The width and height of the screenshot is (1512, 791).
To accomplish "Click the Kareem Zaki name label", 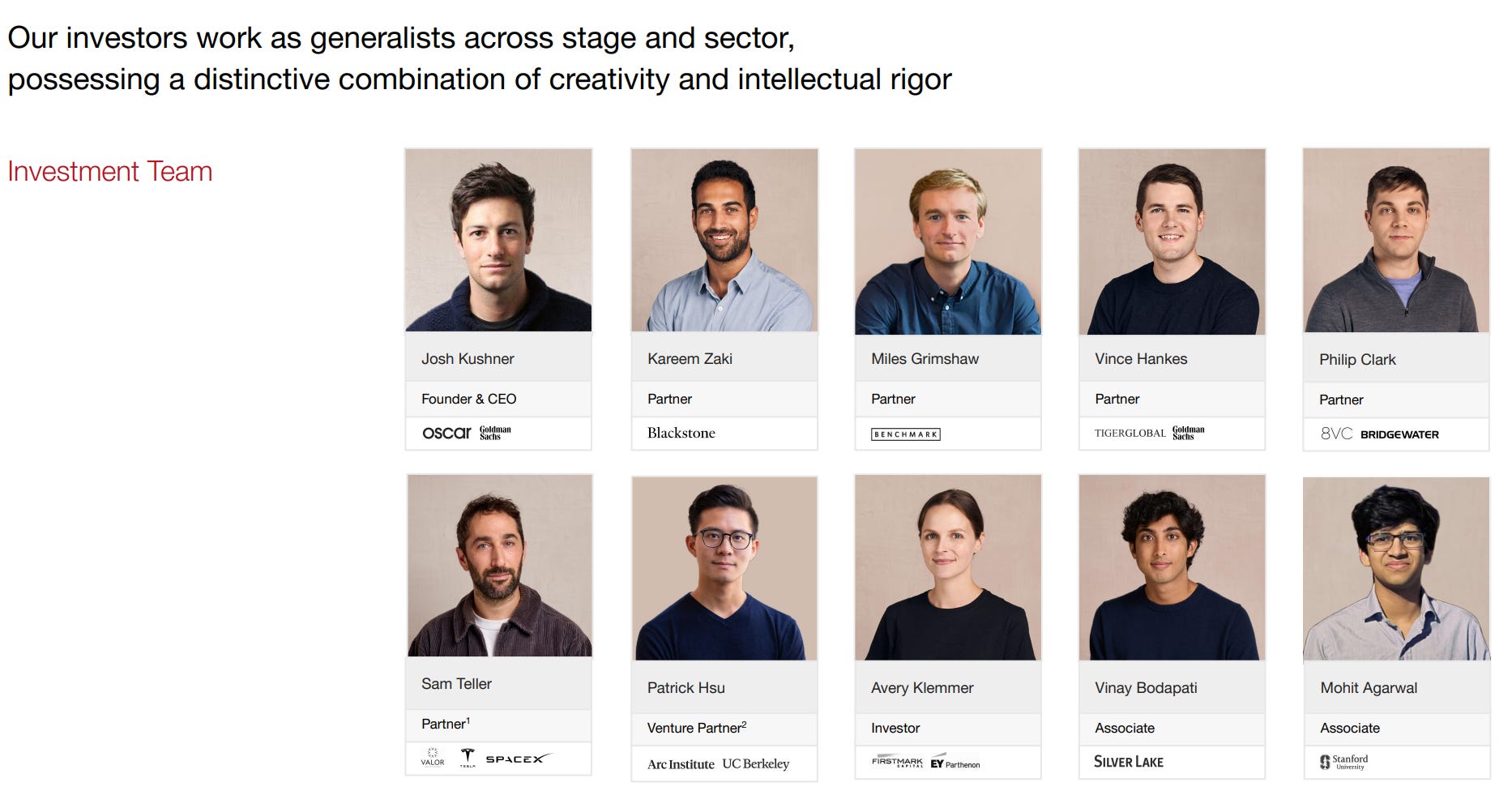I will point(690,359).
